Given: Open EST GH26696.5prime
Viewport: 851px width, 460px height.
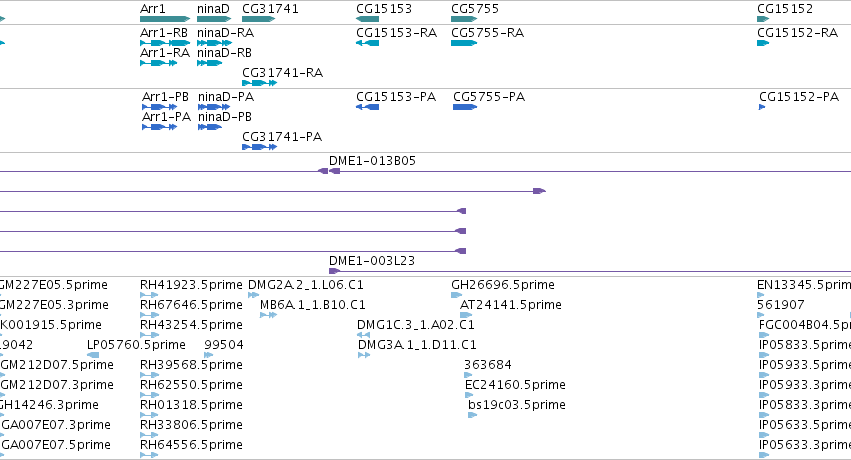Looking at the screenshot, I should pos(503,285).
